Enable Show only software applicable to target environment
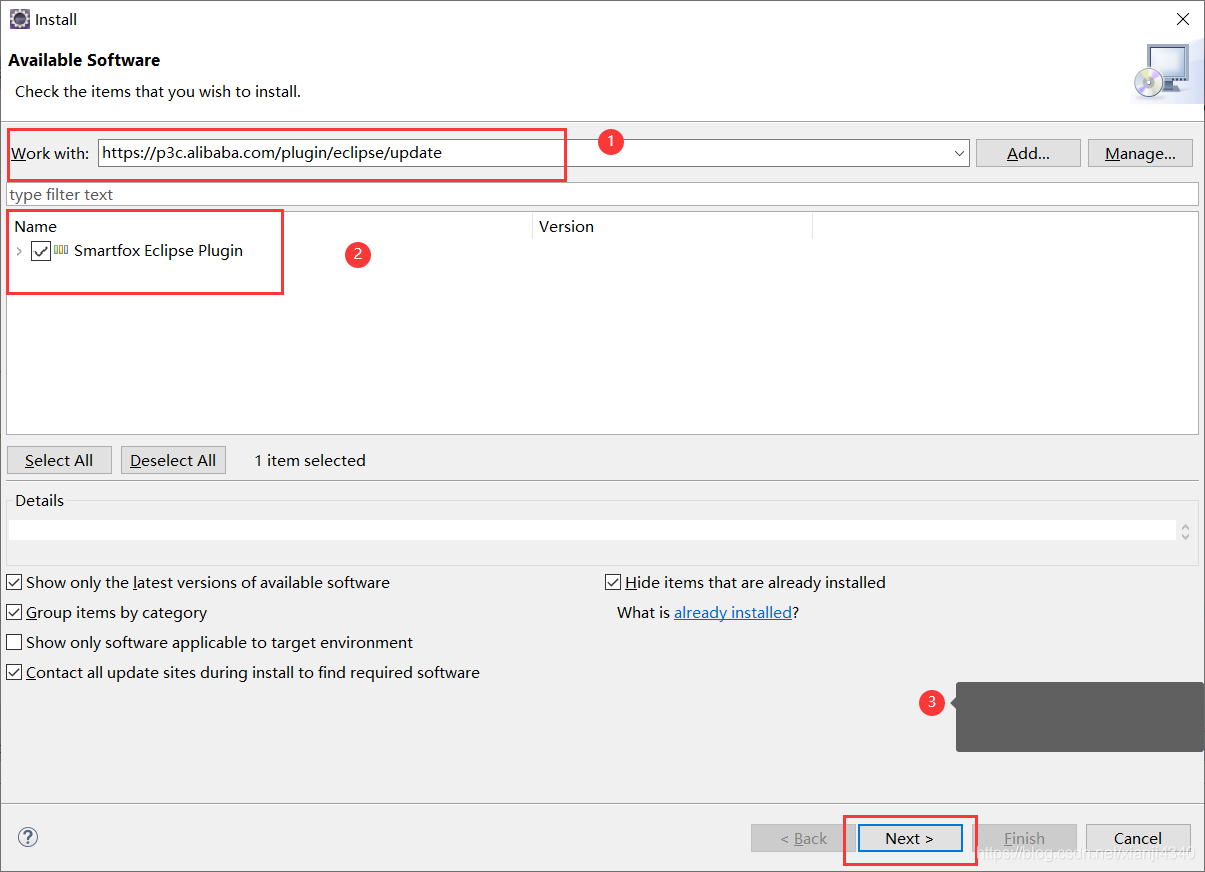 click(14, 642)
